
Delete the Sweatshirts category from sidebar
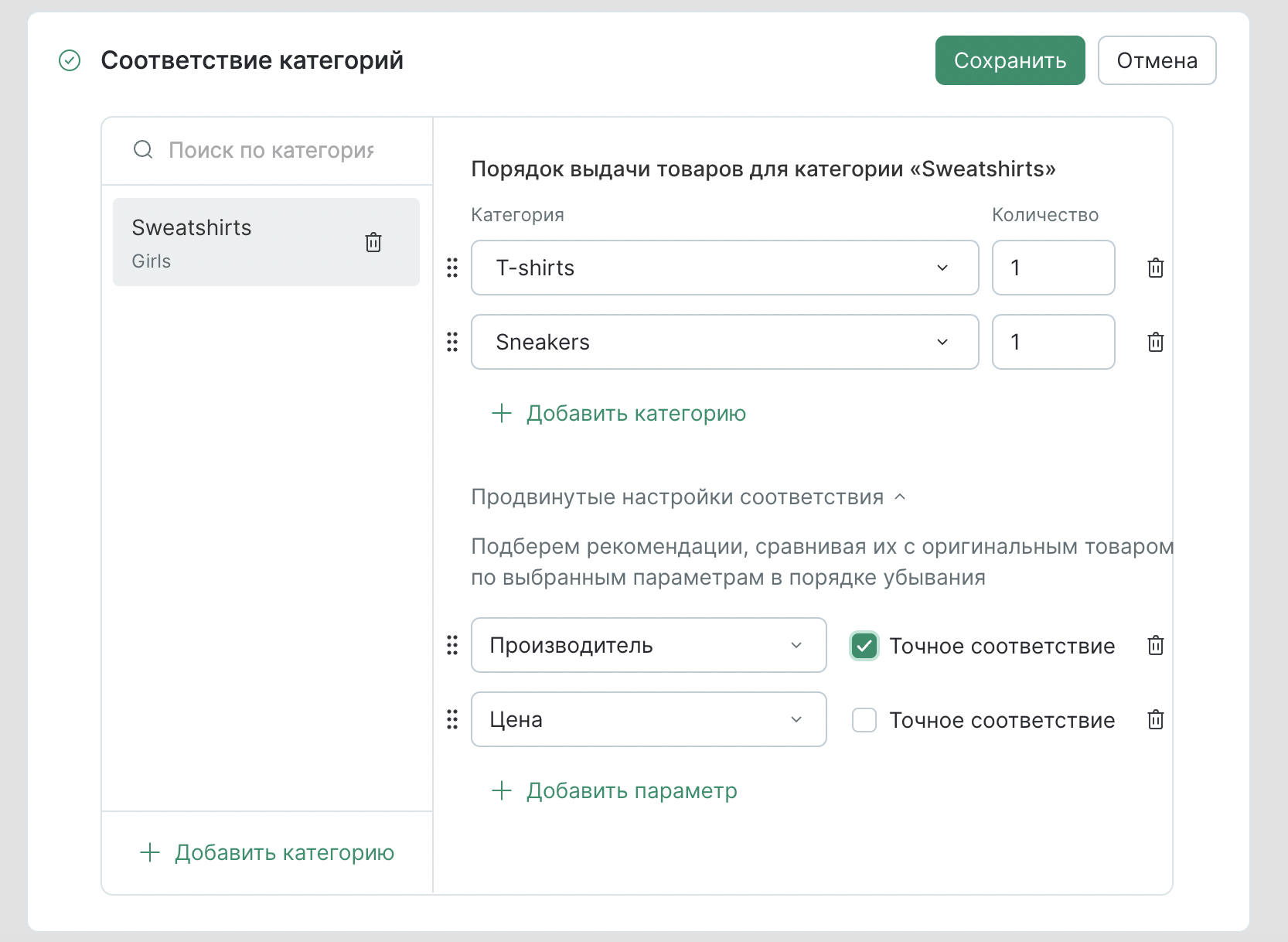point(373,242)
